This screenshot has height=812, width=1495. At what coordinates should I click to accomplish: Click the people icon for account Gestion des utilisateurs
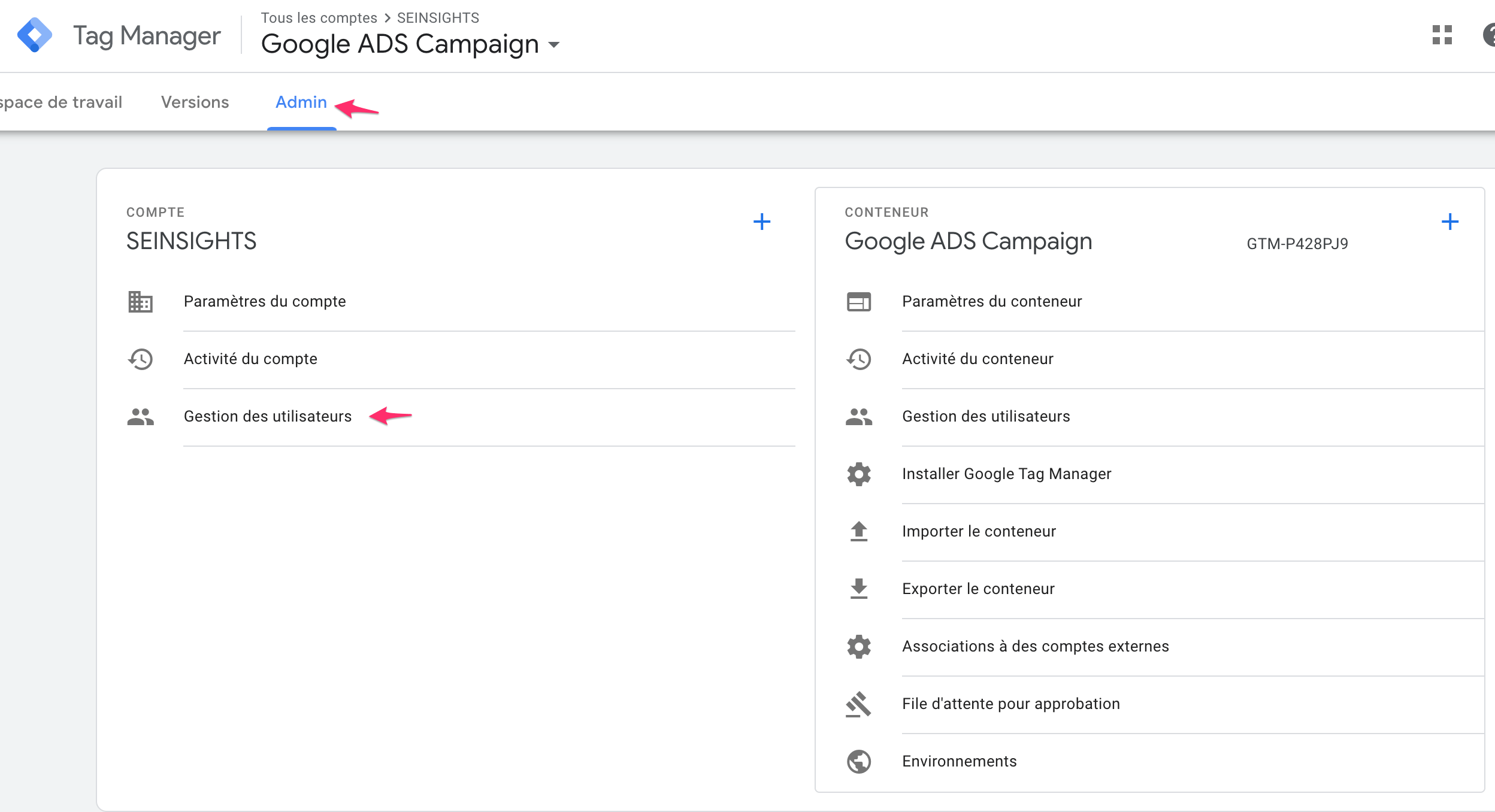[140, 417]
